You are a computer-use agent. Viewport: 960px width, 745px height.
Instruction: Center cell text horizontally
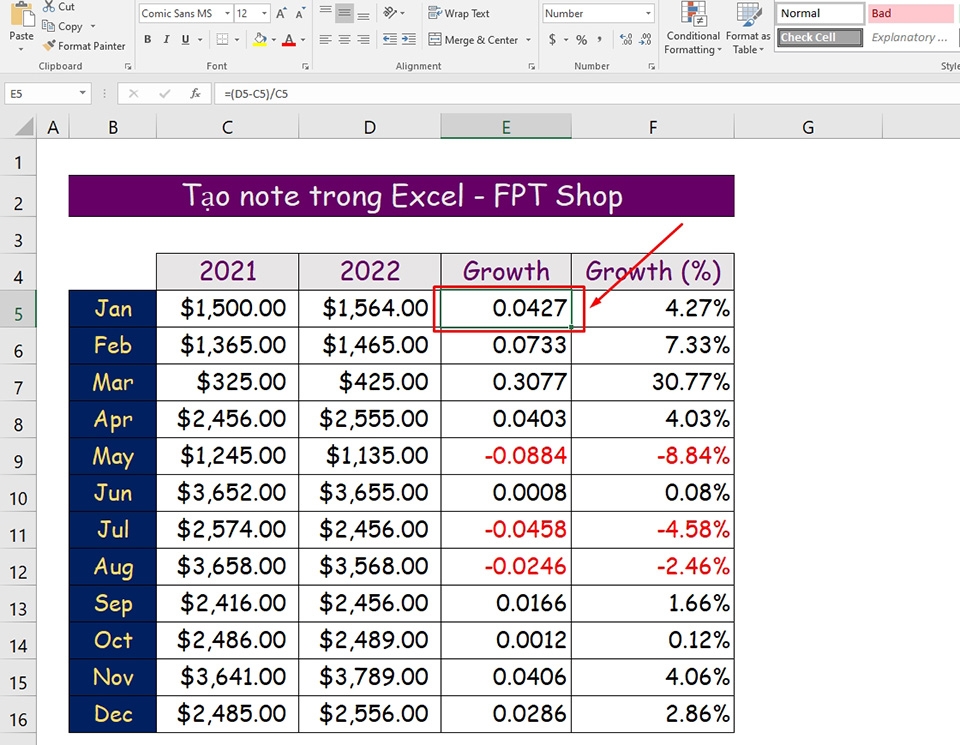click(345, 40)
